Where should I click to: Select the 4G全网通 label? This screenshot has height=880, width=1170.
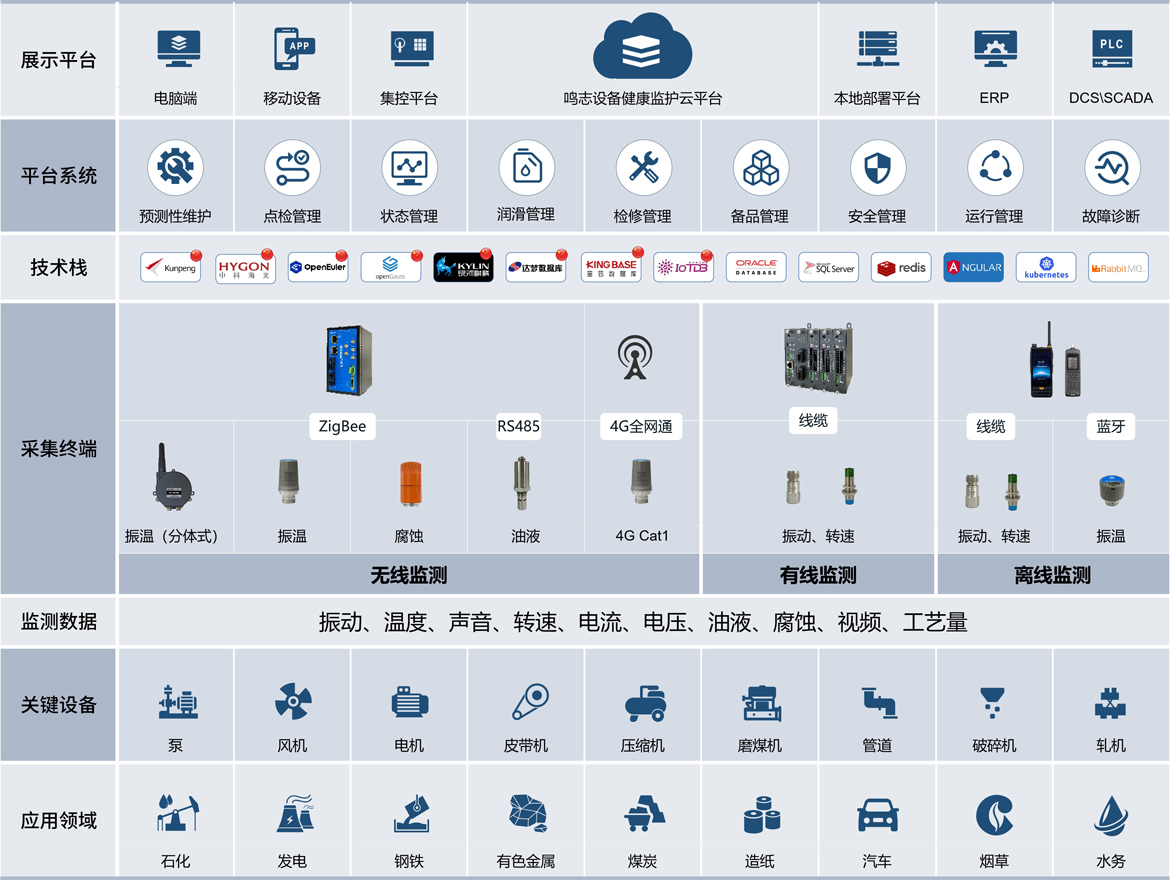(x=641, y=426)
